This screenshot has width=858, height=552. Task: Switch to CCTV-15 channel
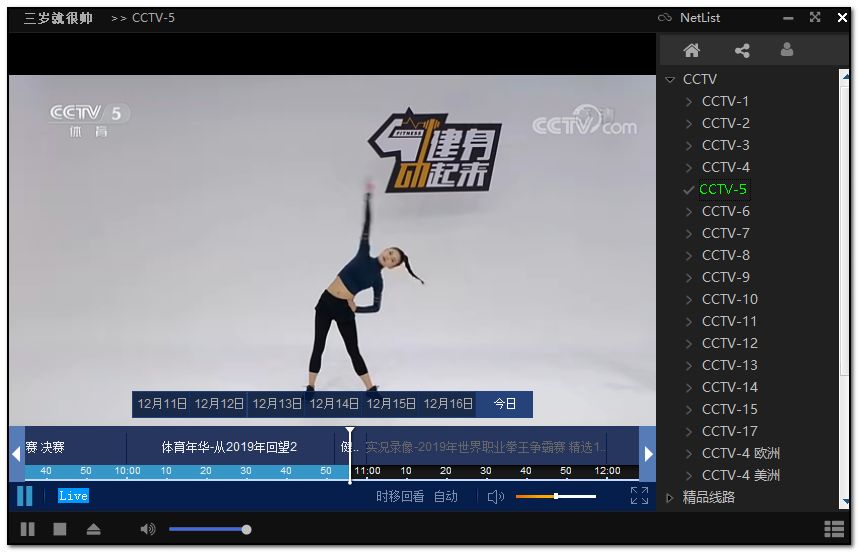(729, 409)
